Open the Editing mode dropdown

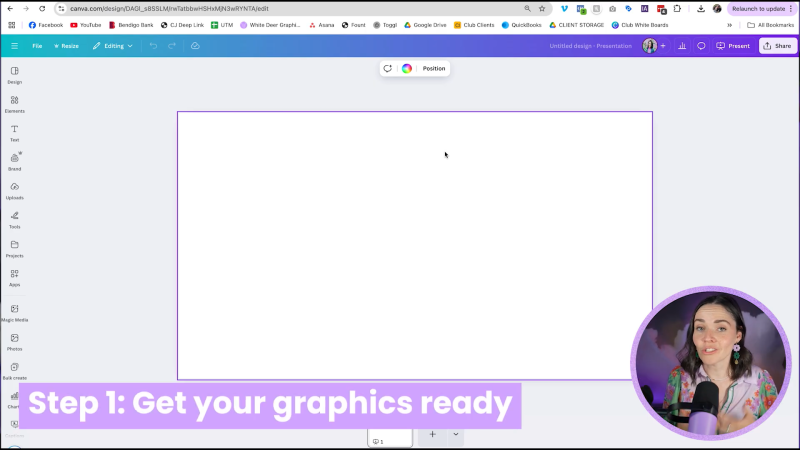112,46
